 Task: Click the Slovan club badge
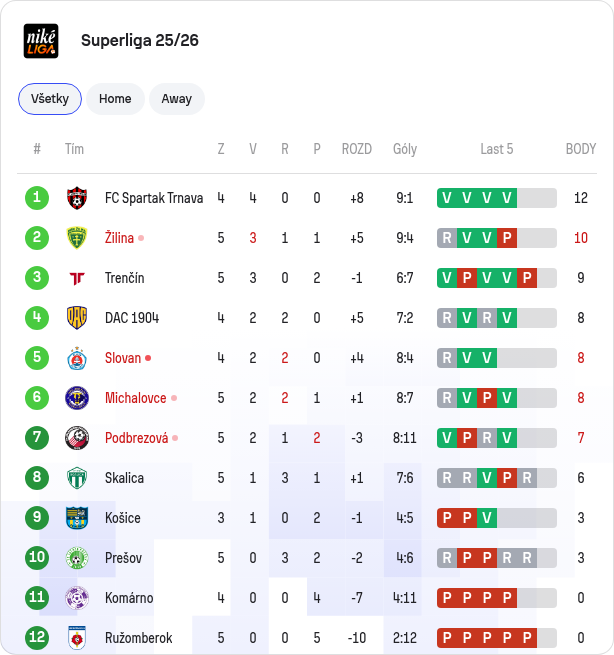pos(77,358)
